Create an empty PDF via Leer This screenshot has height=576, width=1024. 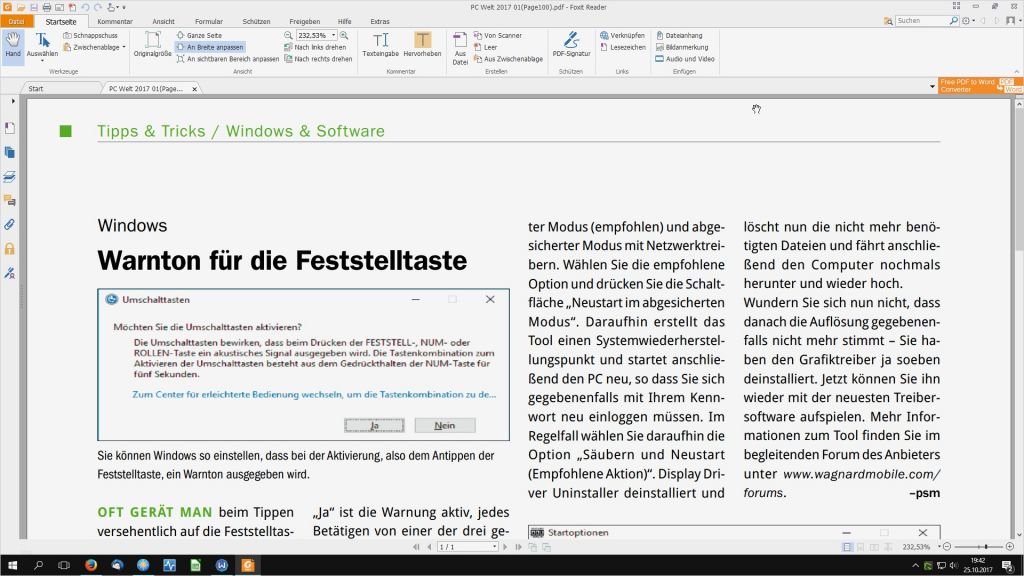(x=490, y=46)
